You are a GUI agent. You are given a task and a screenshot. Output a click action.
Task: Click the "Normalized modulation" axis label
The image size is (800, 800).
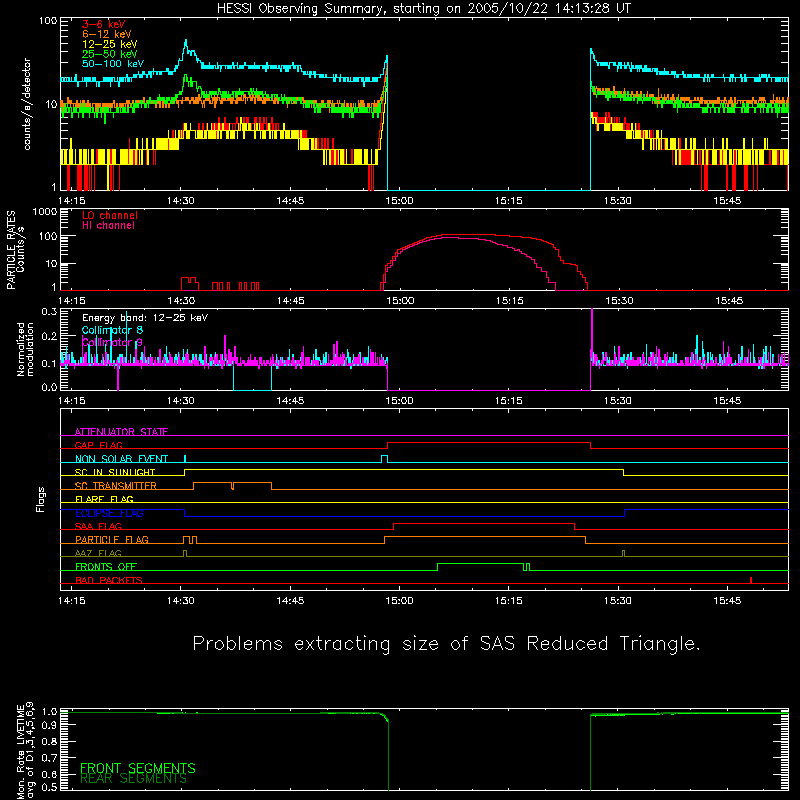pos(25,349)
